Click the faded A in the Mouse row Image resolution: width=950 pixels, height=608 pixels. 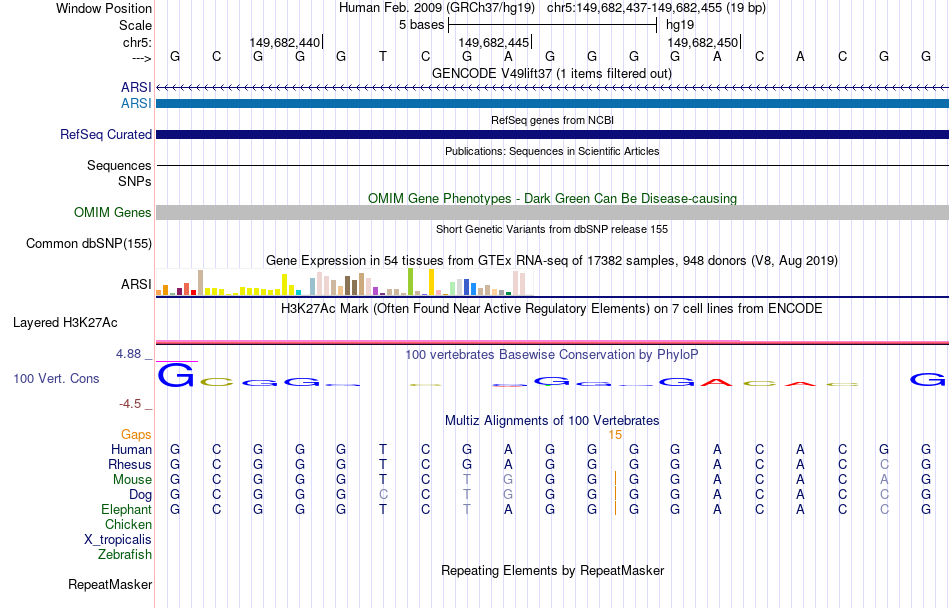(x=884, y=480)
